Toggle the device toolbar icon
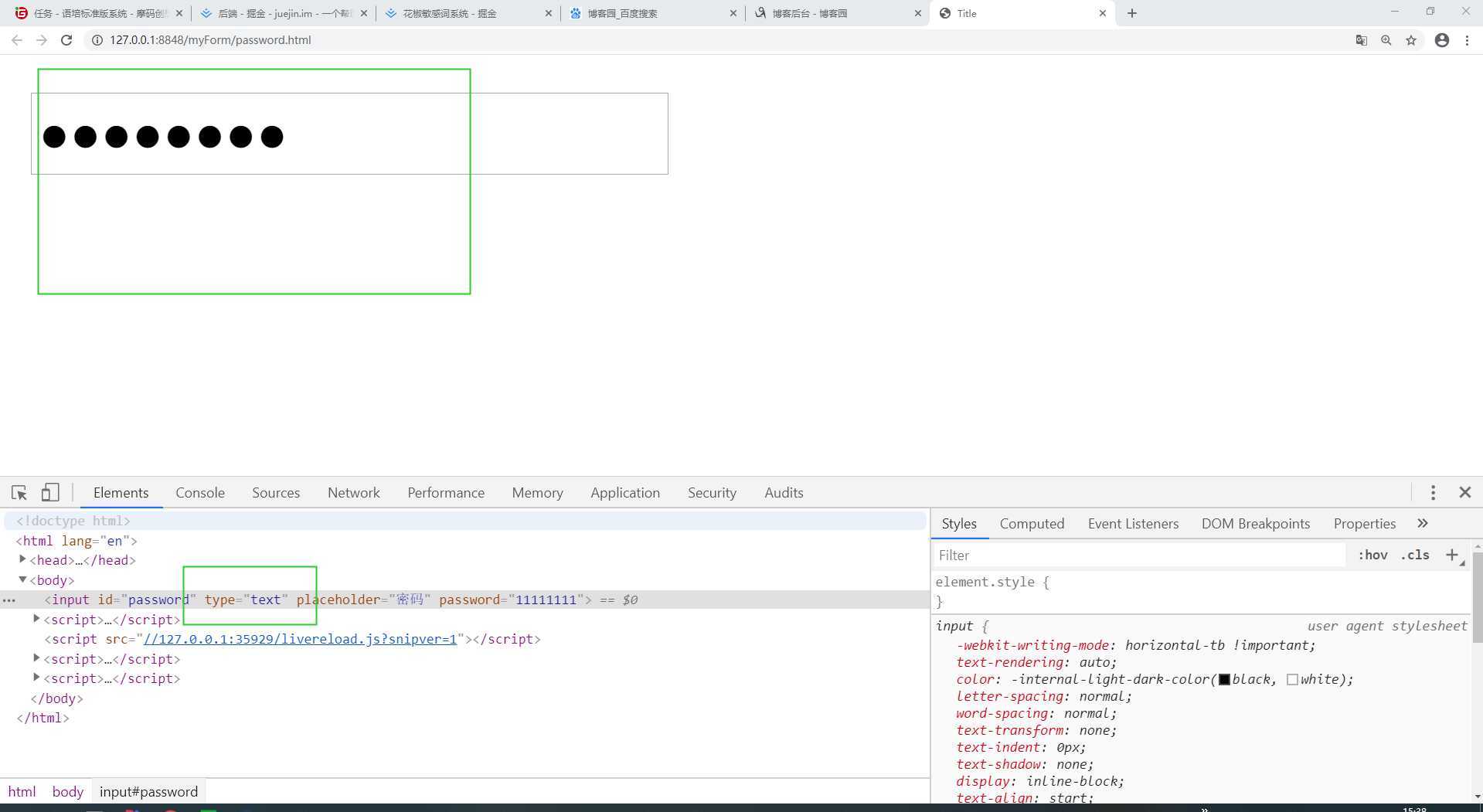Screen dimensions: 1483x812 point(50,492)
